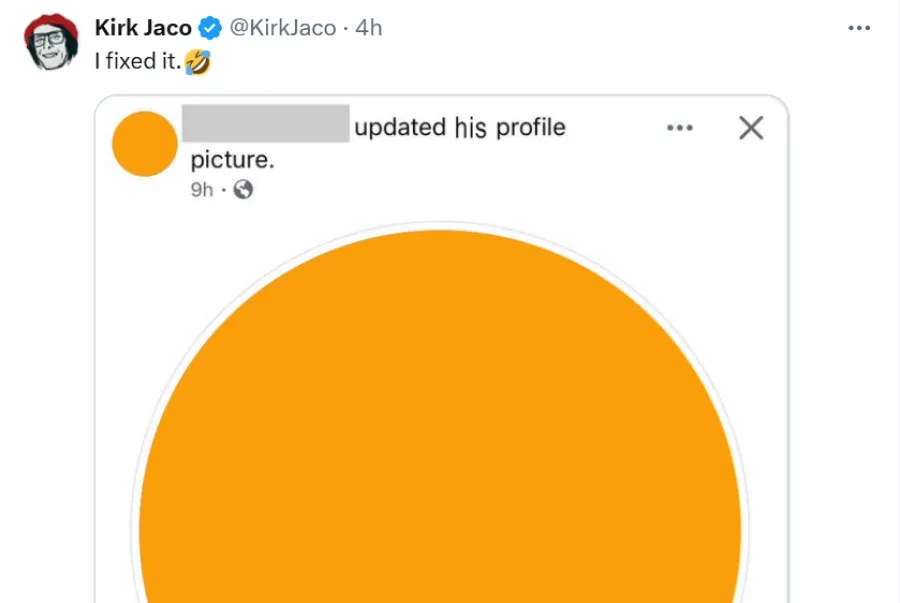Click the 4h timestamp on the tweet
This screenshot has height=603, width=900.
click(x=369, y=28)
